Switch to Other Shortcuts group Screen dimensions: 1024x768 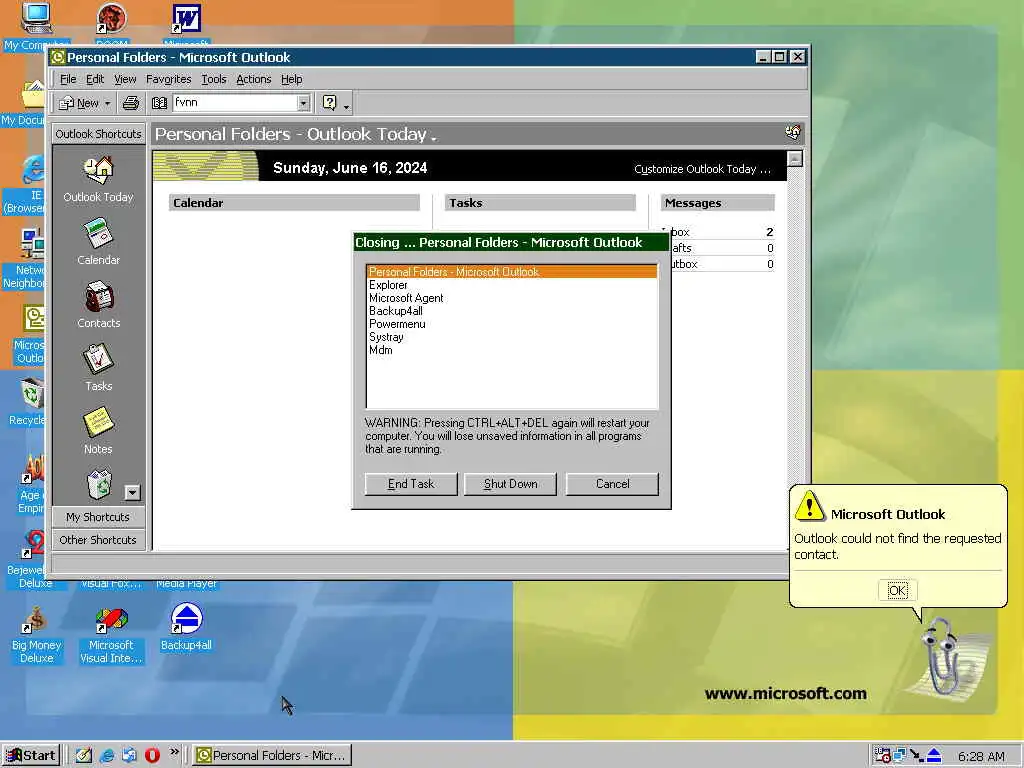pos(98,539)
